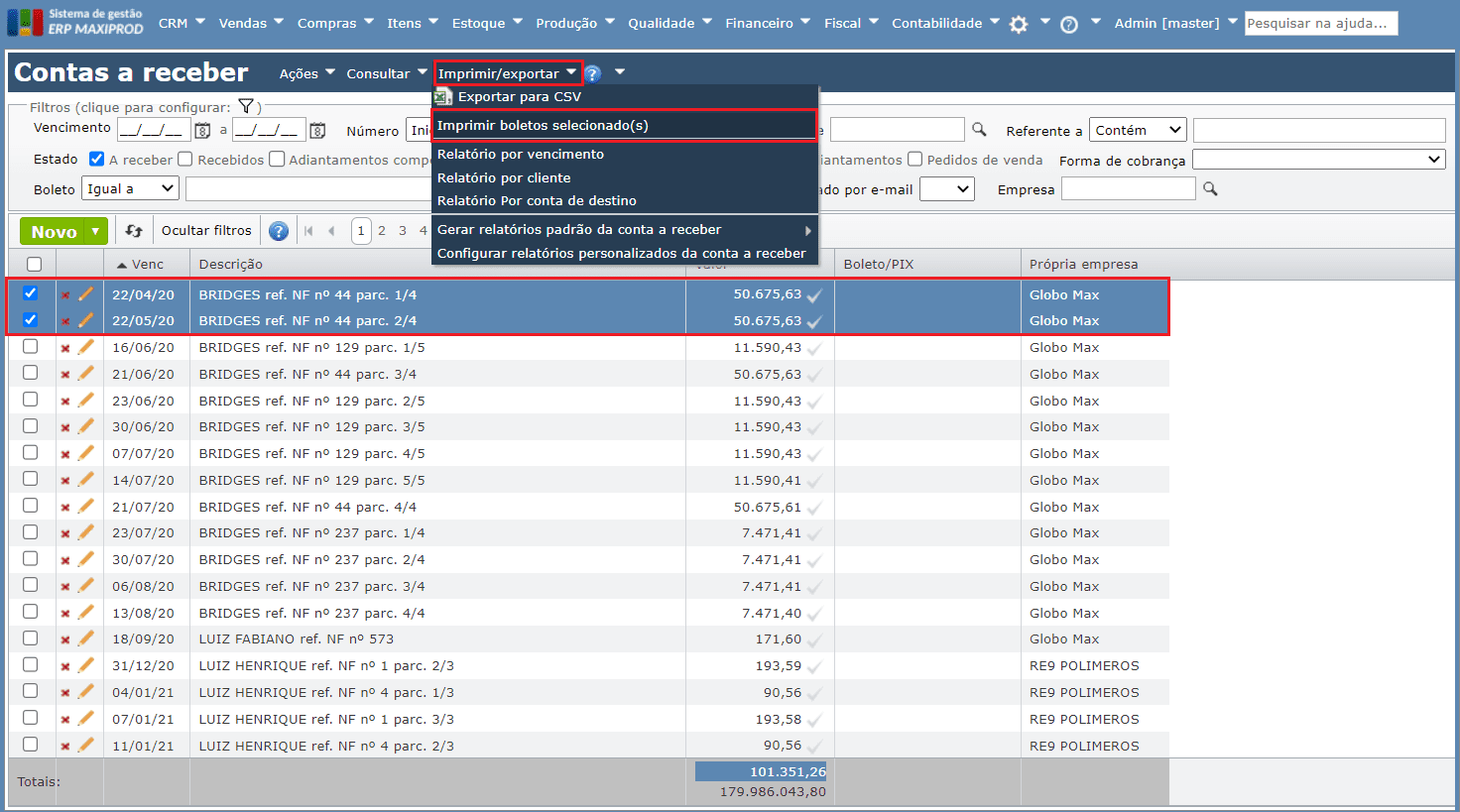Viewport: 1460px width, 812px height.
Task: Enable the 'Recebidos' checkbox
Action: point(185,159)
